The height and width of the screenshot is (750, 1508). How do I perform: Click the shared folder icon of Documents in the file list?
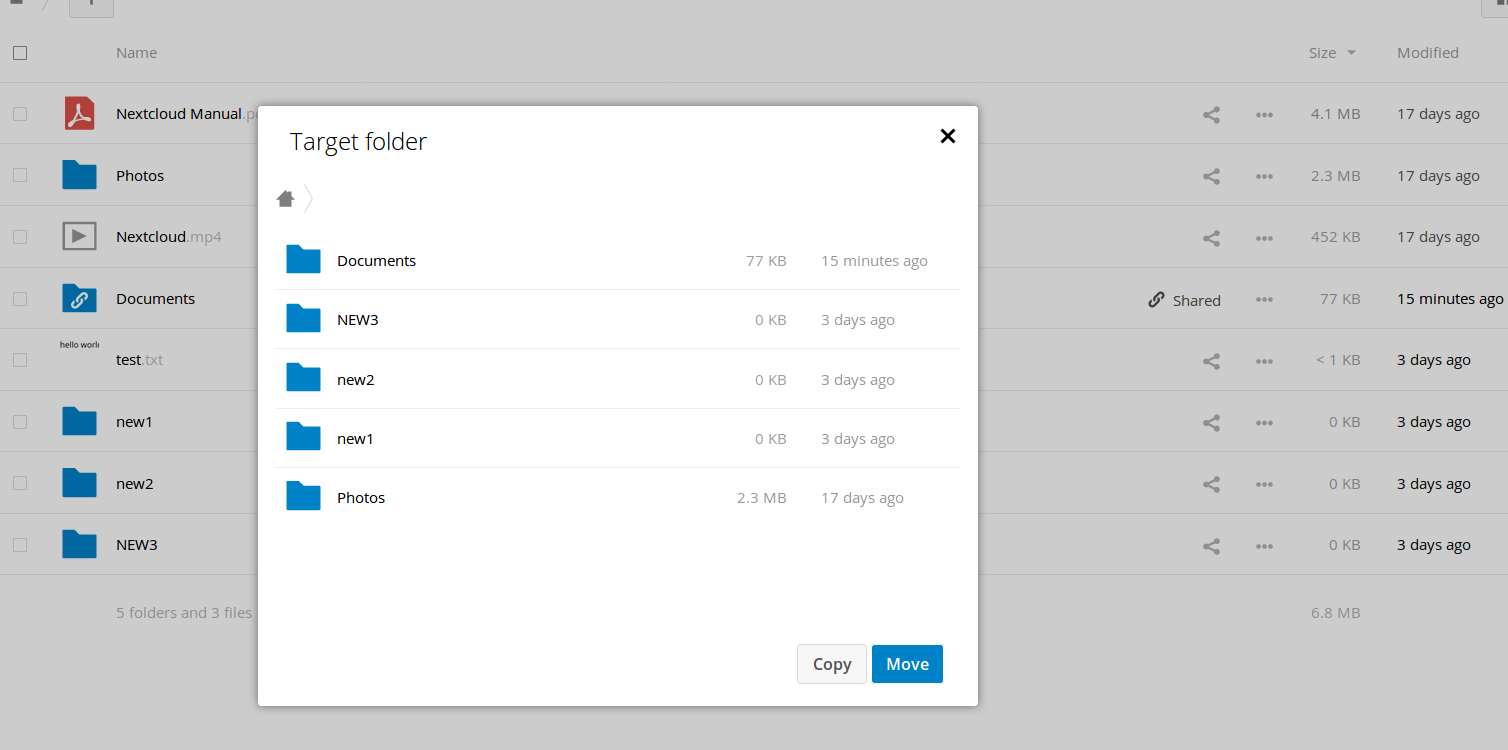[79, 298]
